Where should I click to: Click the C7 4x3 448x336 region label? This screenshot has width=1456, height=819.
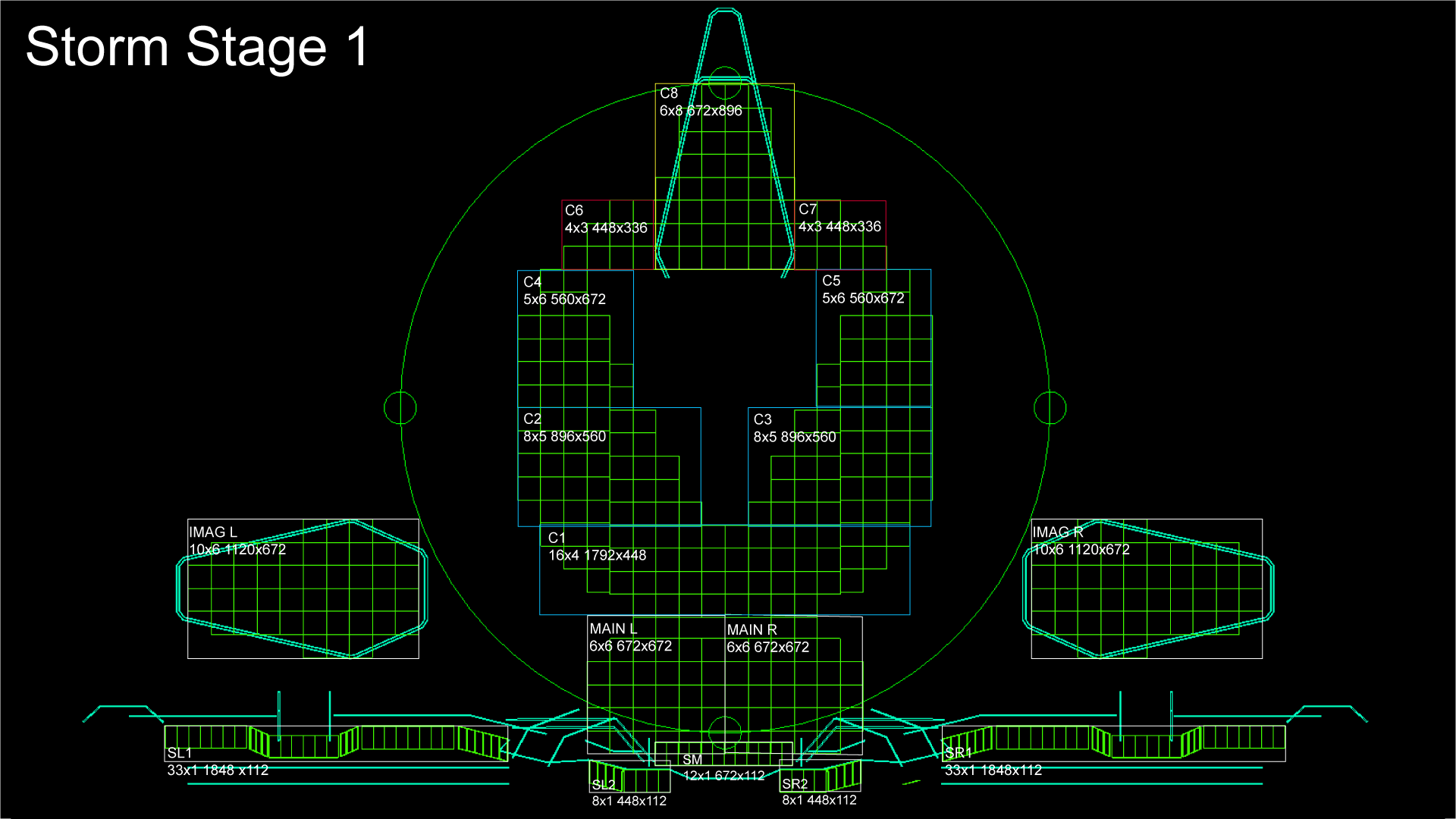coord(839,218)
